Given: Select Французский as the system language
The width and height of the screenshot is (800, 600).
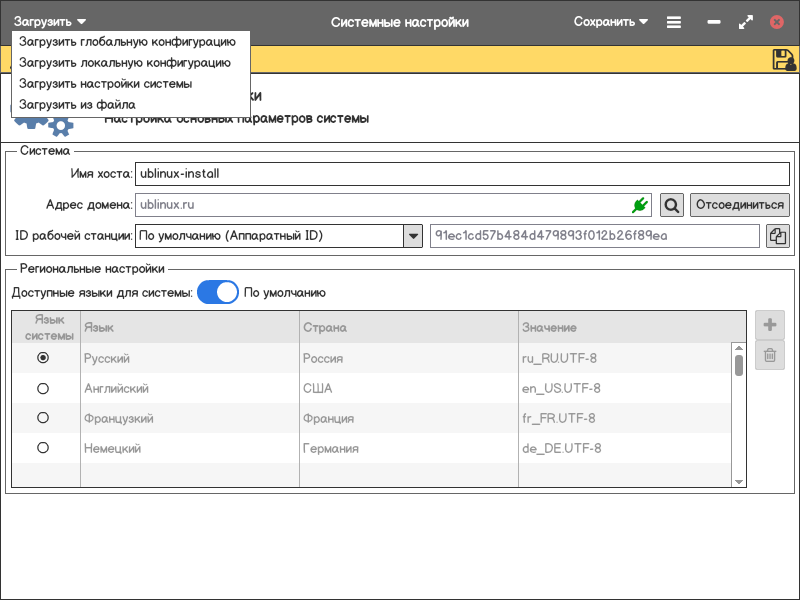Looking at the screenshot, I should [x=43, y=418].
